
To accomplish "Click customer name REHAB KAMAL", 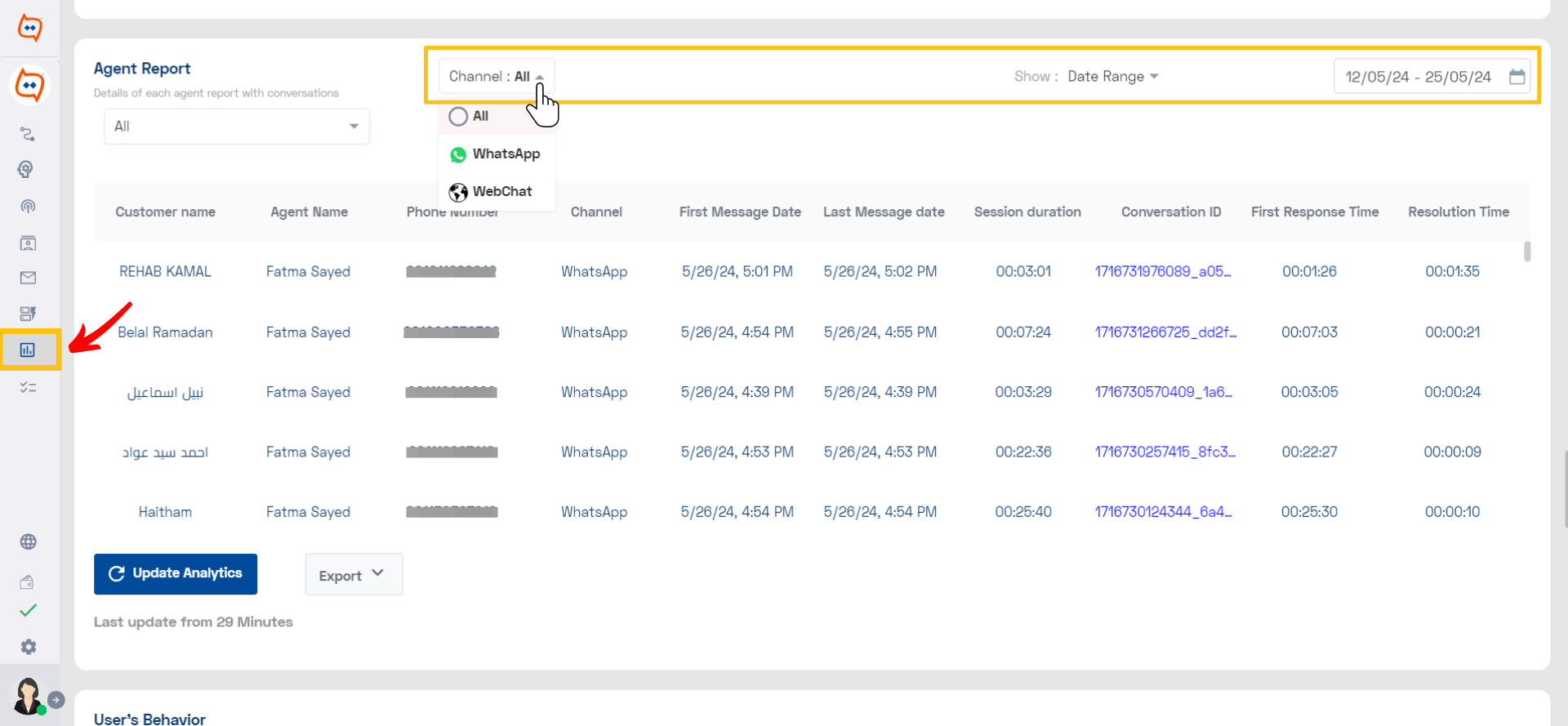I will [165, 271].
